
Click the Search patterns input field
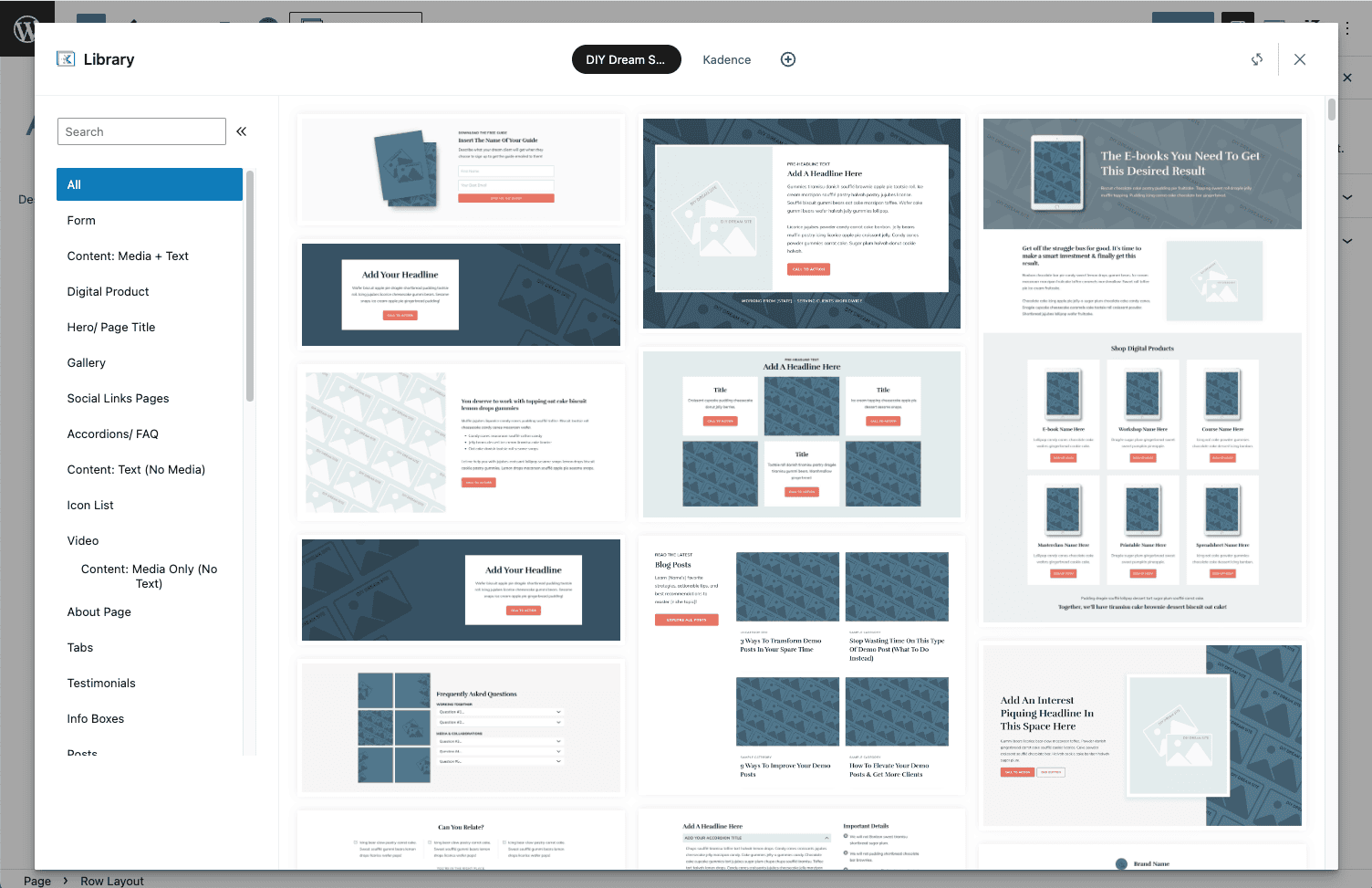[x=141, y=131]
